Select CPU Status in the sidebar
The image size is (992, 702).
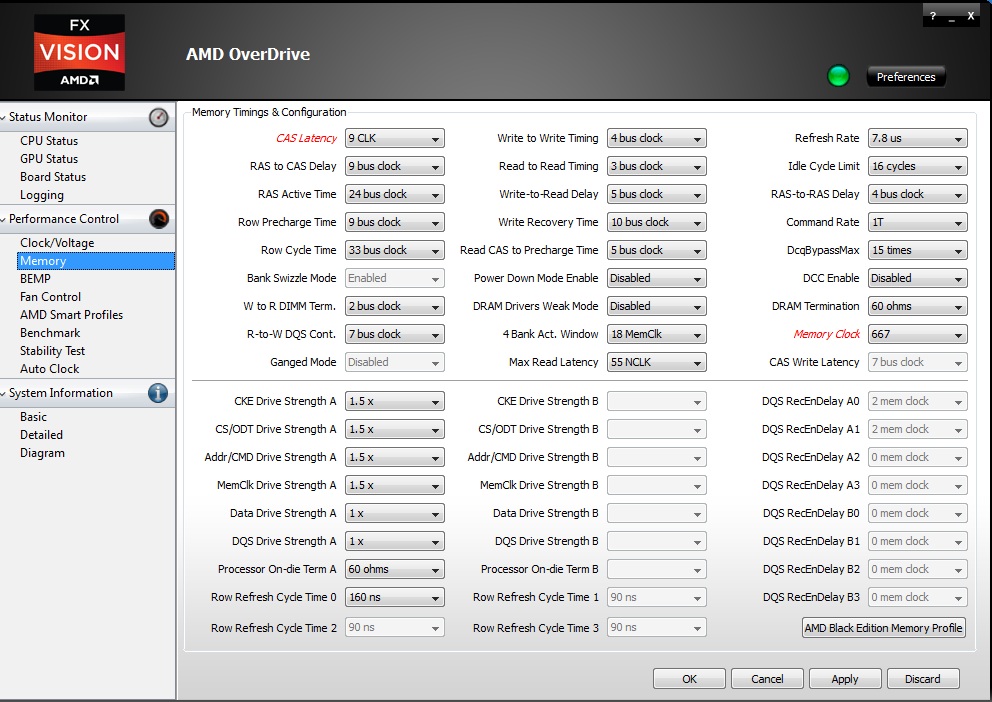point(49,141)
